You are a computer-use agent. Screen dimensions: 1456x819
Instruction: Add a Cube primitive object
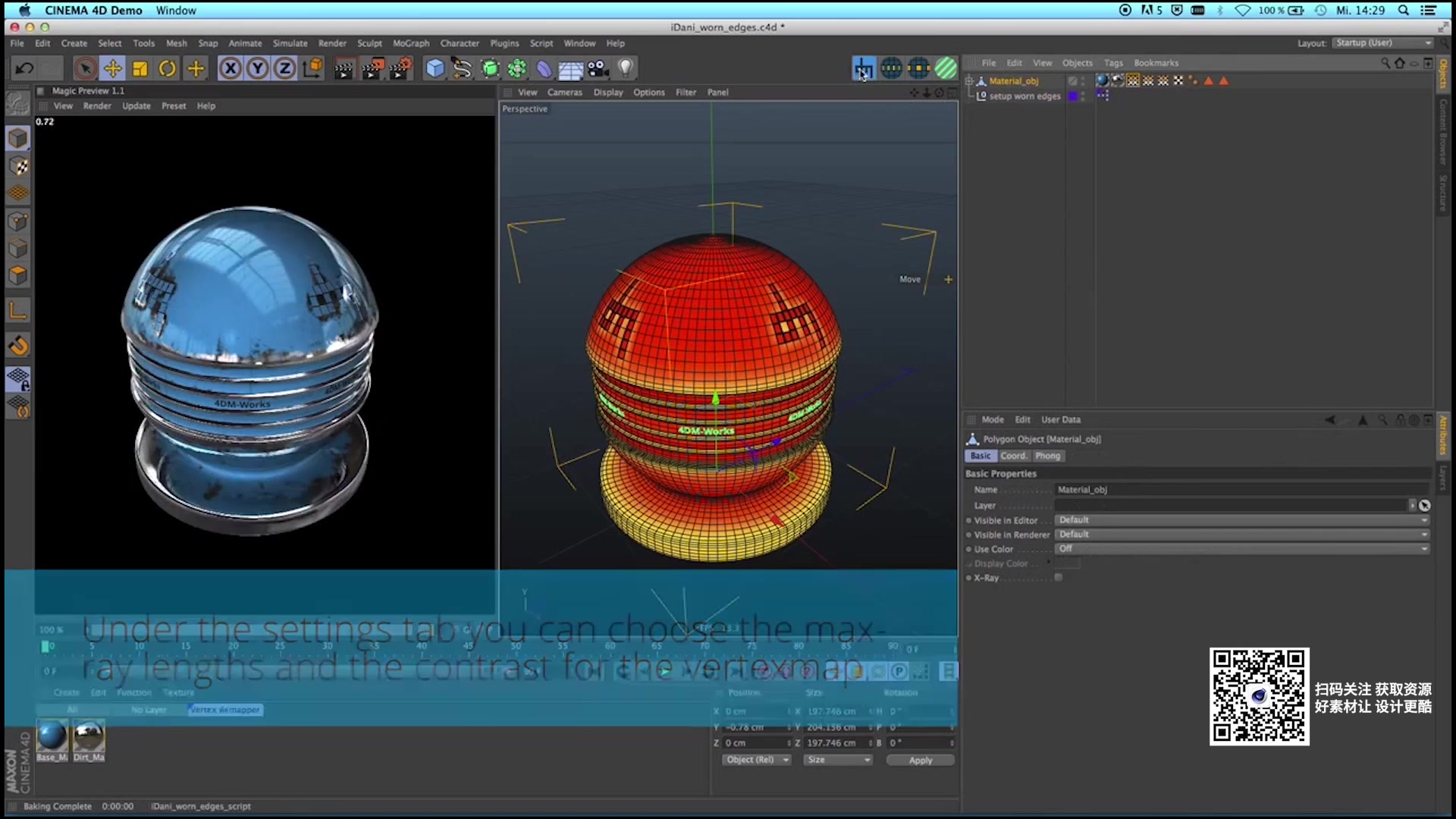click(435, 69)
